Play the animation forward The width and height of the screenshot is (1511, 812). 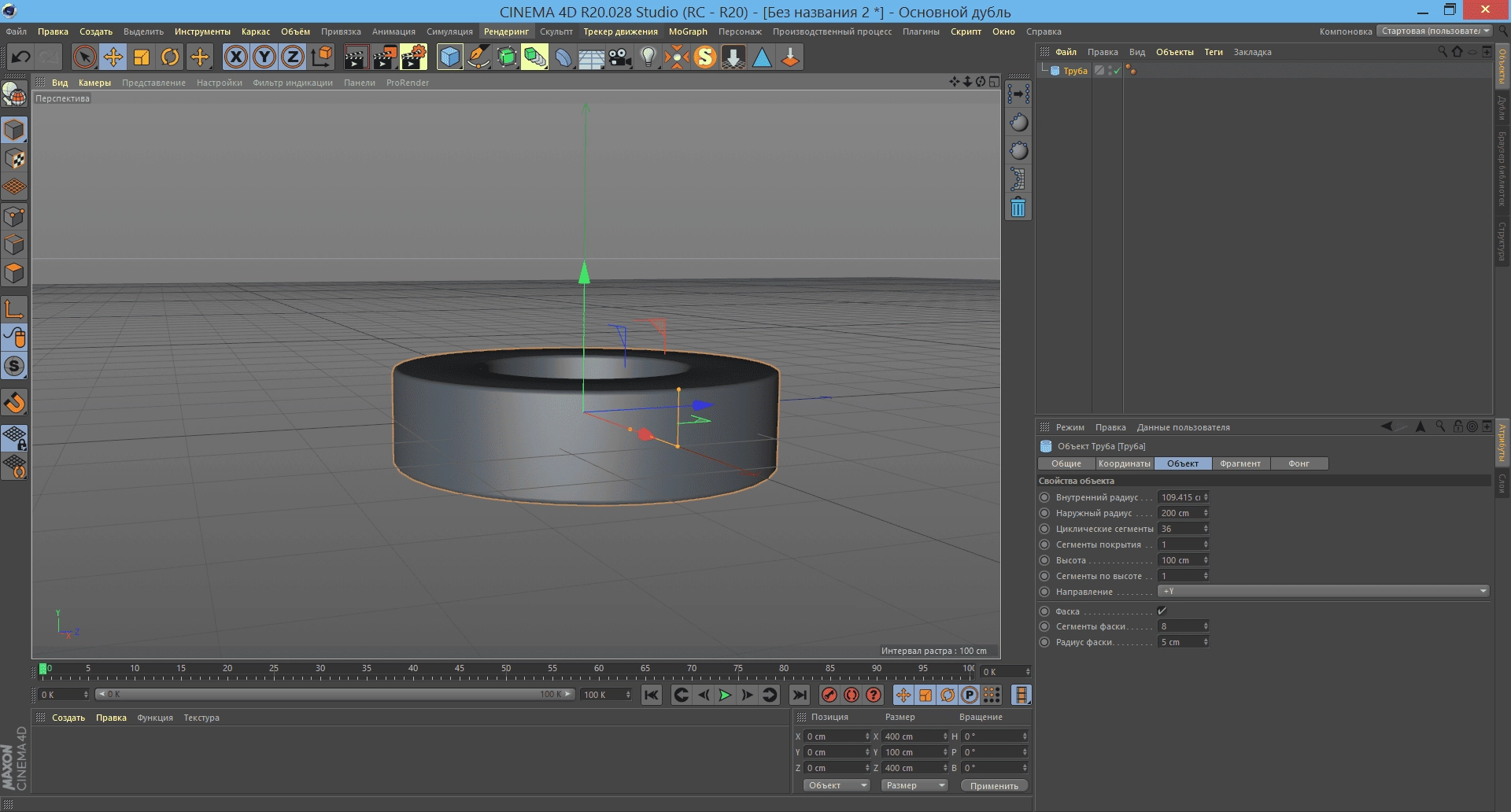(725, 695)
